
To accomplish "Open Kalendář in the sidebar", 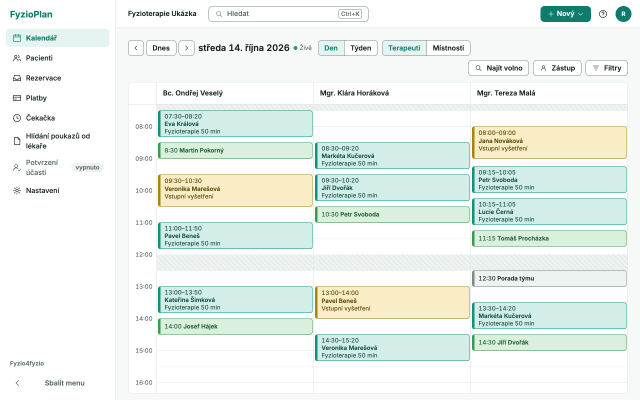I will click(58, 38).
